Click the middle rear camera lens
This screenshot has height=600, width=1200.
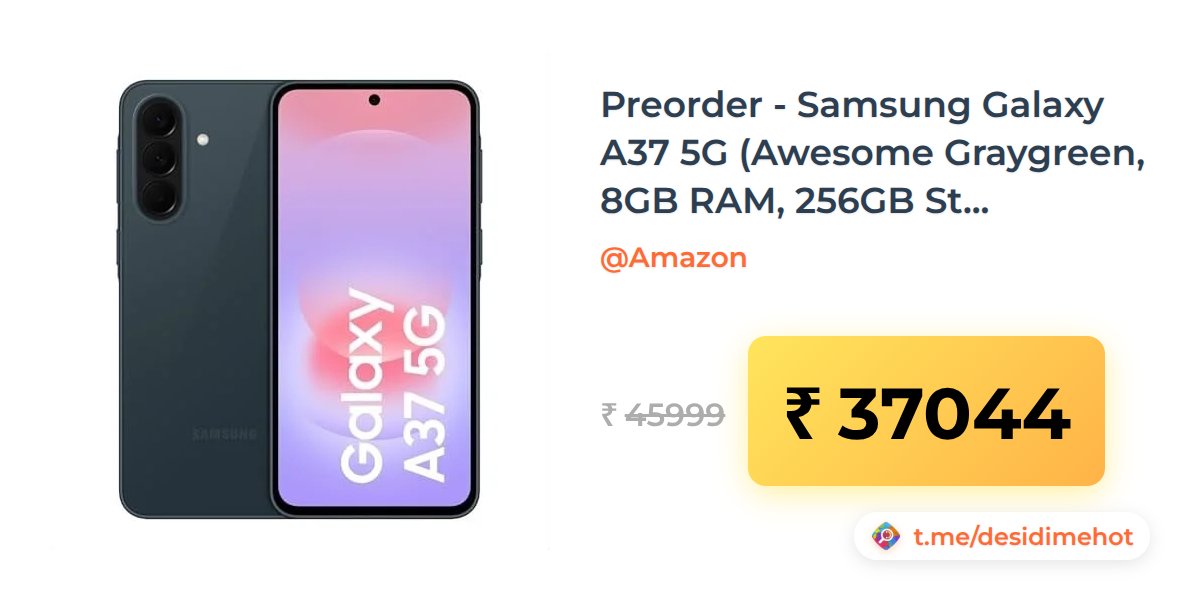coord(158,156)
